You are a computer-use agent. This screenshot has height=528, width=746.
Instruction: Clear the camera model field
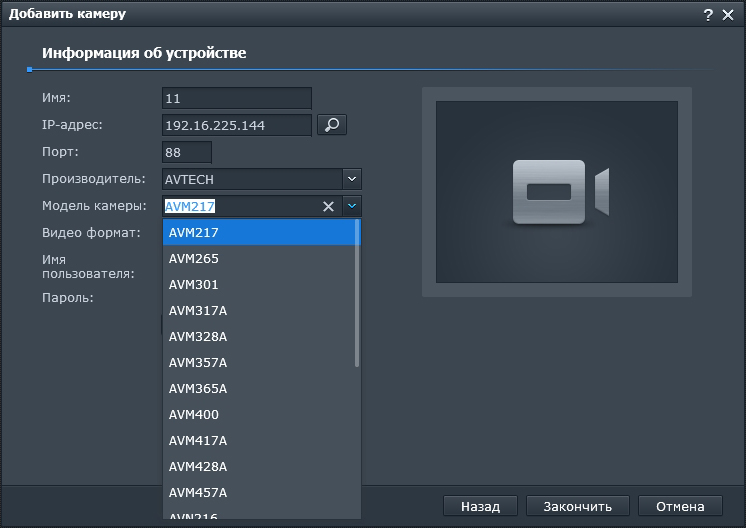328,206
